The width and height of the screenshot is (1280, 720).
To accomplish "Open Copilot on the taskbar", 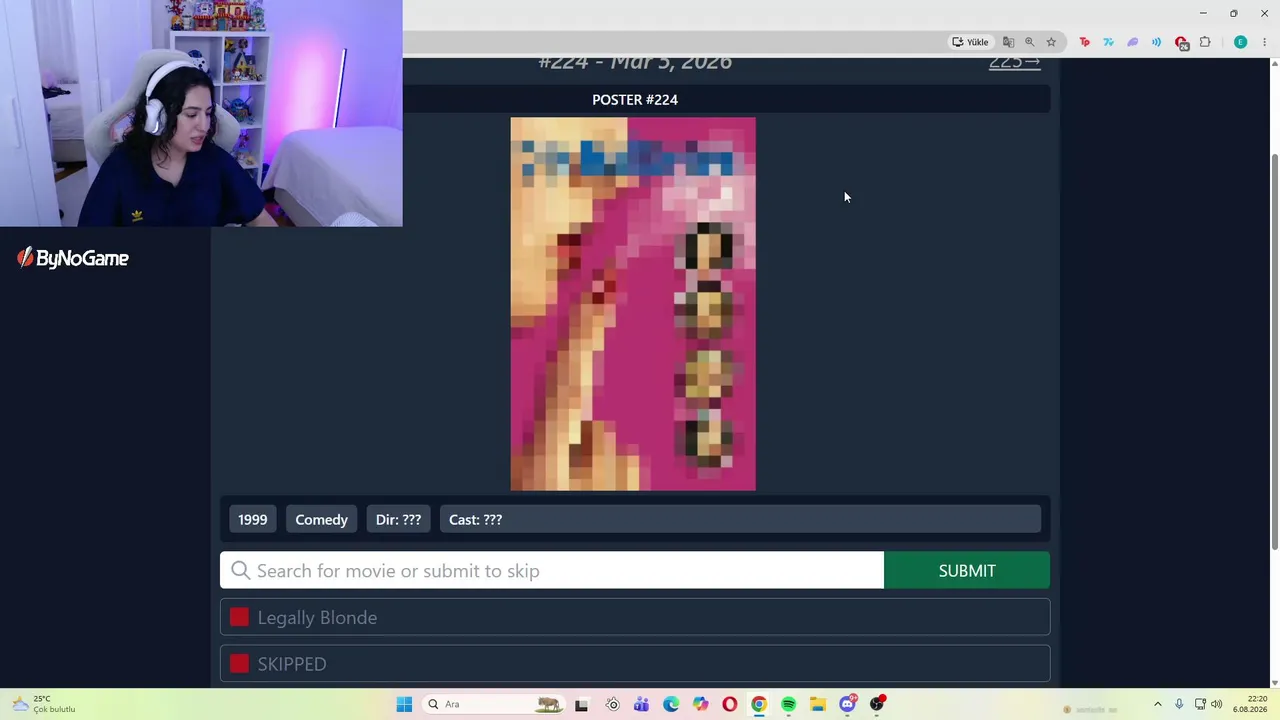I will [700, 704].
